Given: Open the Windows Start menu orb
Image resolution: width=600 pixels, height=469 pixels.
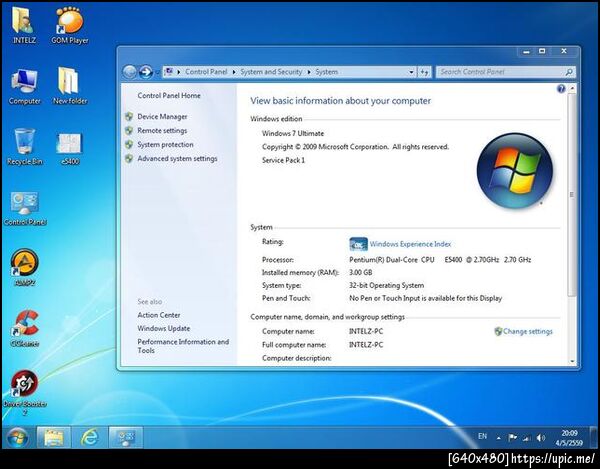Looking at the screenshot, I should point(16,437).
